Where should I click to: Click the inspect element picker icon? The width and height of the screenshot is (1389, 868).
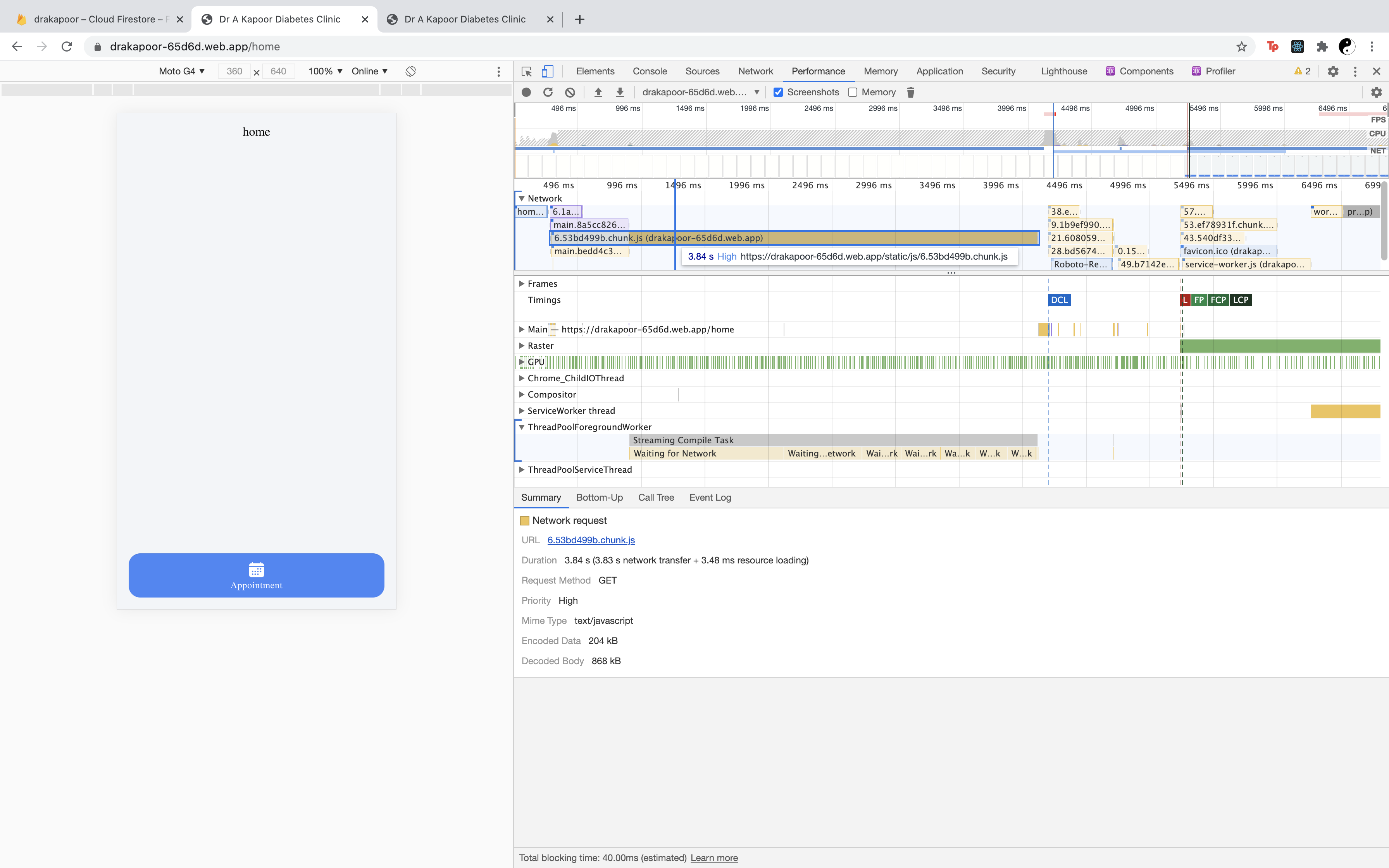click(526, 71)
